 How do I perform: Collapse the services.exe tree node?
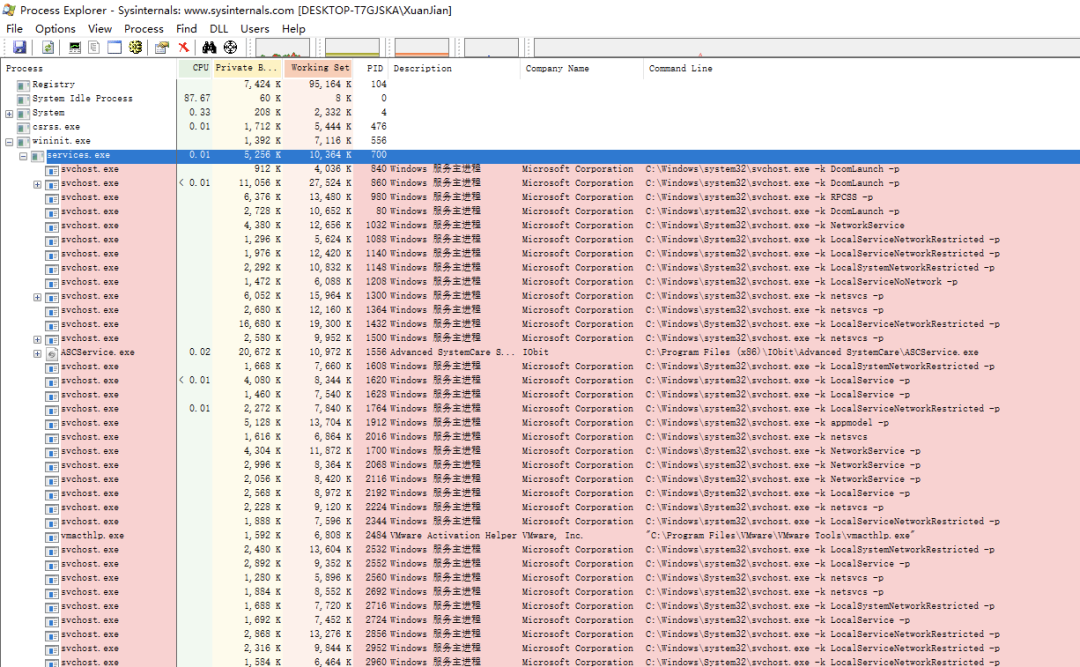pyautogui.click(x=23, y=156)
